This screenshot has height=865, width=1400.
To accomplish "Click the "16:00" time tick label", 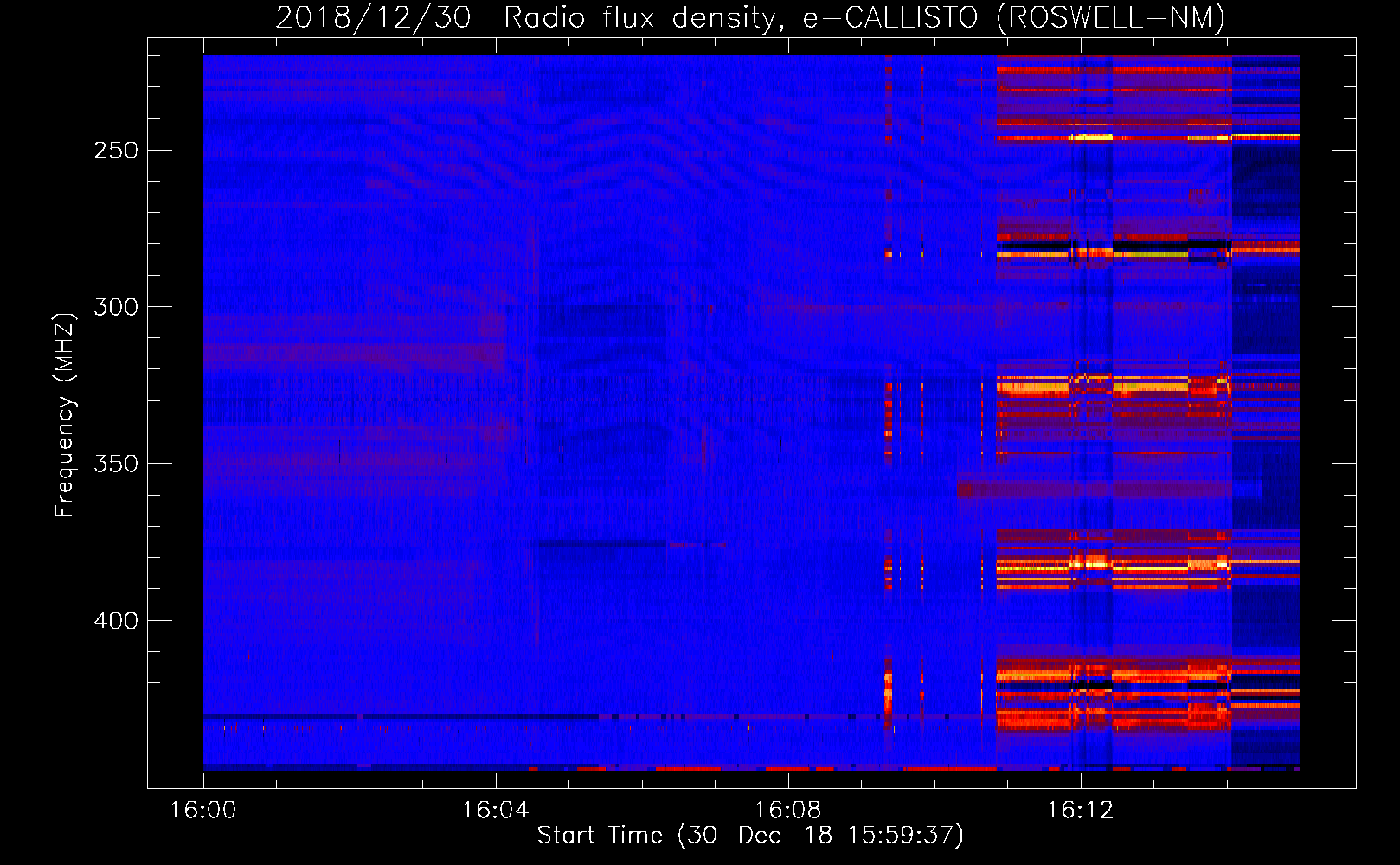I will click(203, 811).
